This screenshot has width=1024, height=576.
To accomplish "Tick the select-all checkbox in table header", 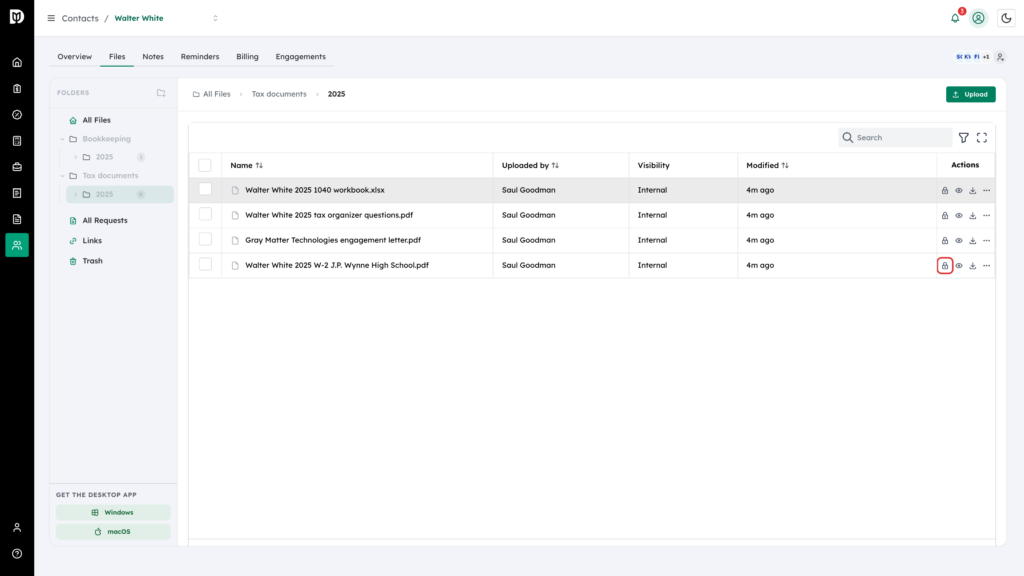I will 205,165.
